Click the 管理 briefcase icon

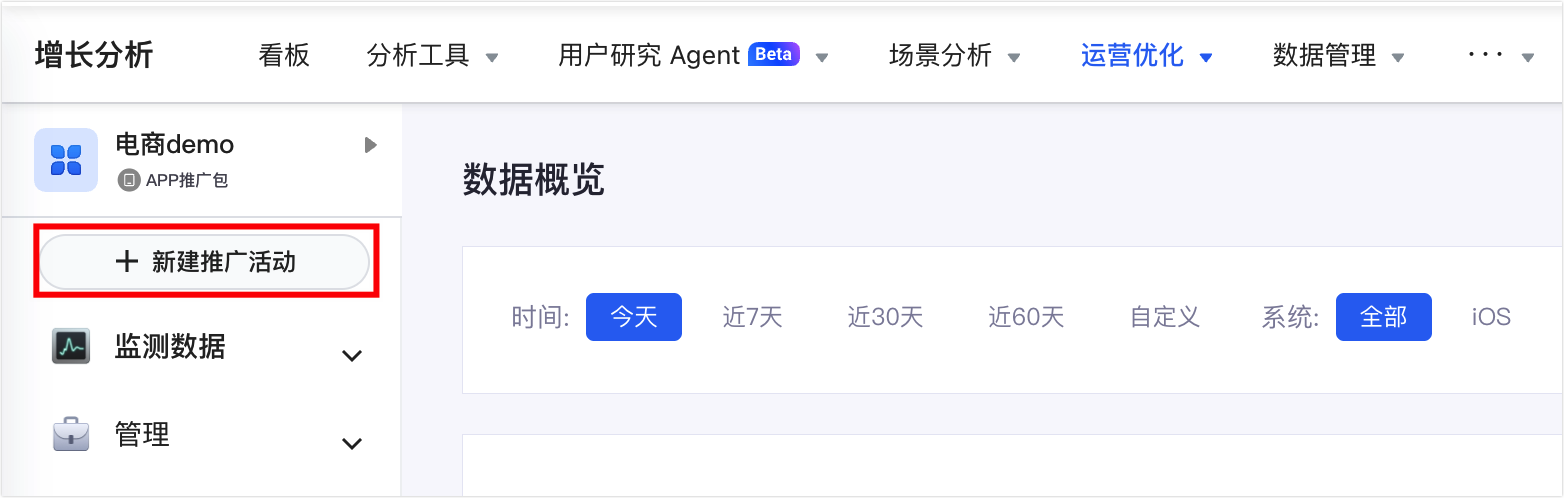pyautogui.click(x=71, y=434)
